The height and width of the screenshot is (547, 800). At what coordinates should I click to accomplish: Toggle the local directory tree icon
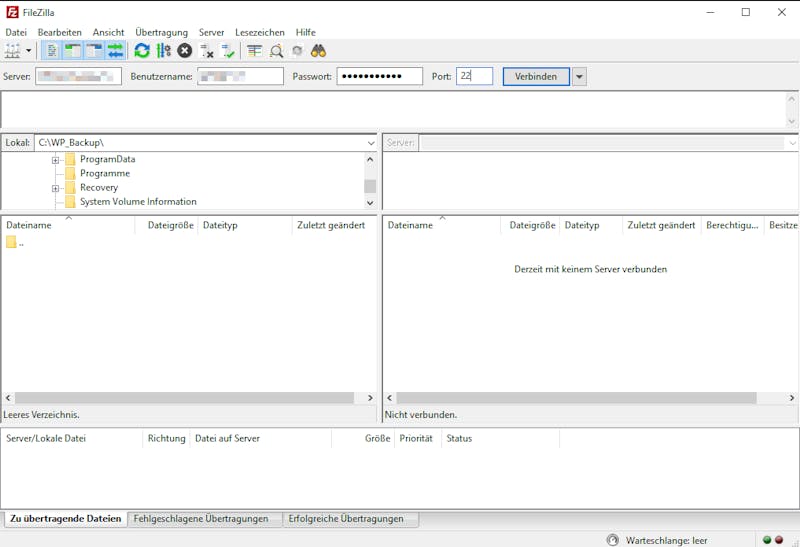point(73,51)
